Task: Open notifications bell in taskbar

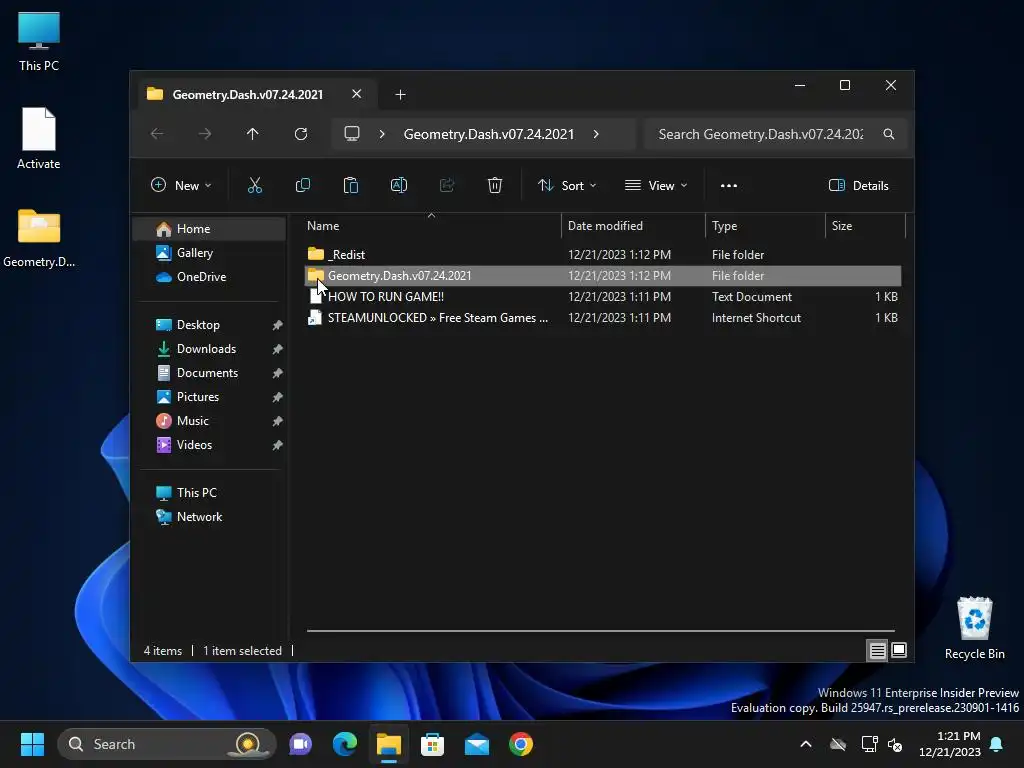Action: pyautogui.click(x=997, y=744)
